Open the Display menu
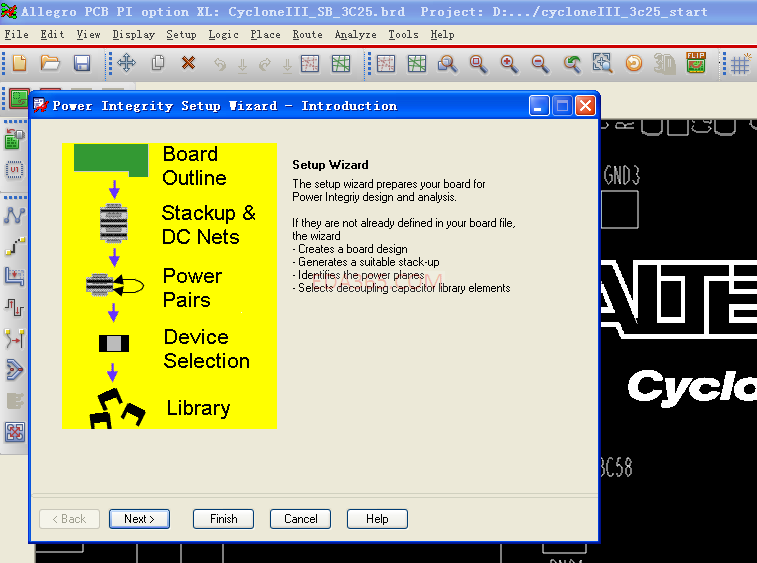This screenshot has height=563, width=757. click(x=133, y=35)
